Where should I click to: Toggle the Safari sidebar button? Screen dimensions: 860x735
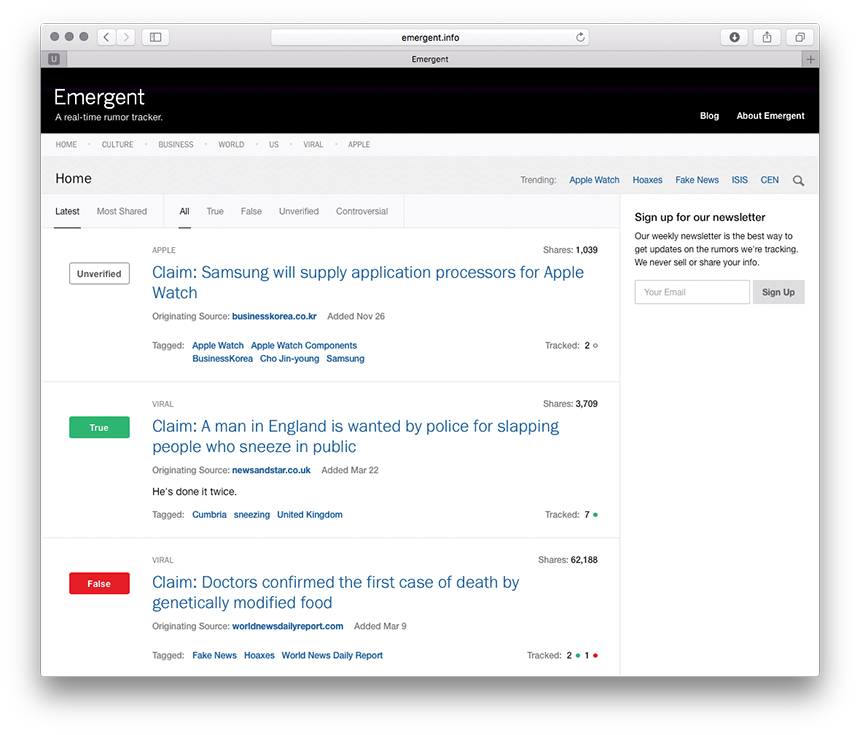pyautogui.click(x=155, y=37)
